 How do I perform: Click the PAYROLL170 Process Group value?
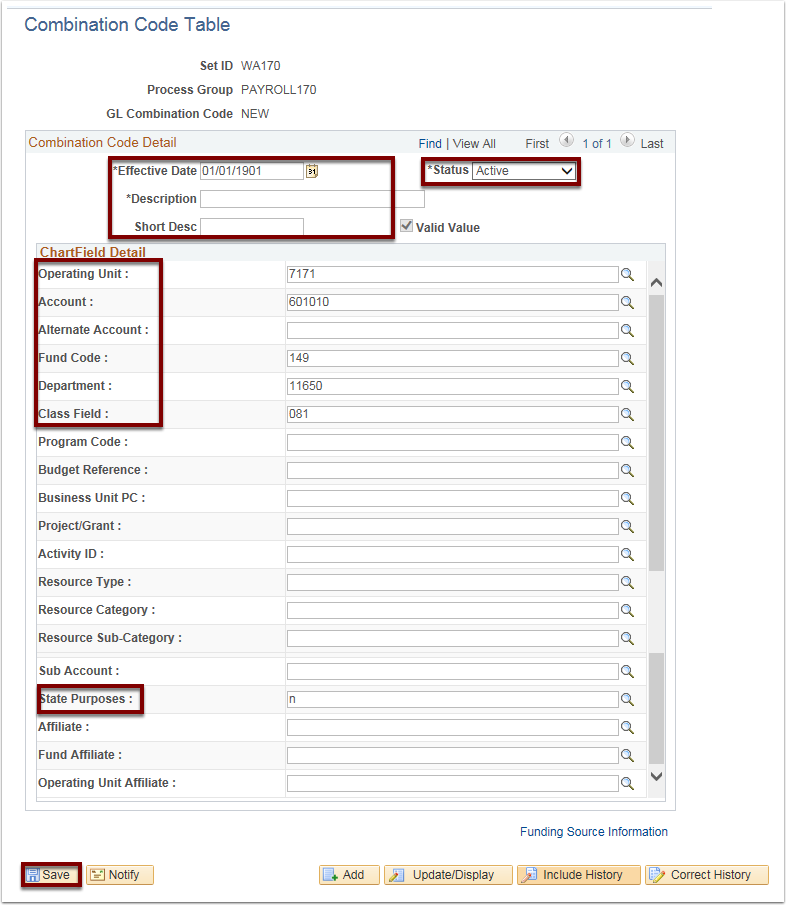[279, 90]
